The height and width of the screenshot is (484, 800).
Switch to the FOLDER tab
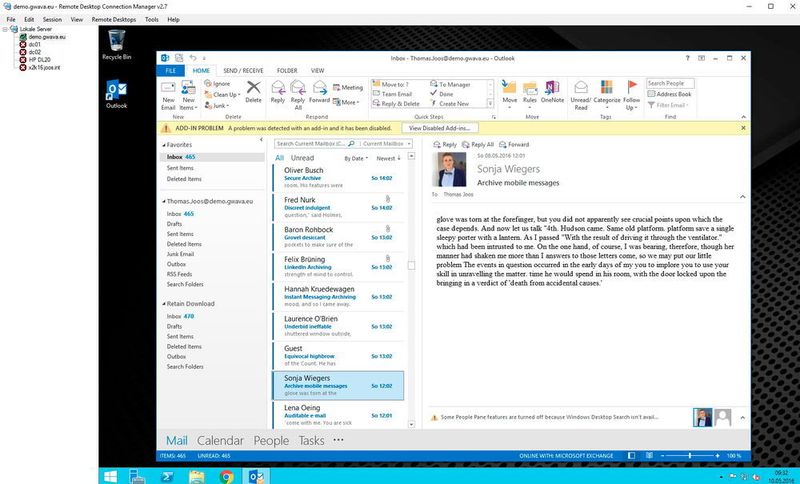tap(287, 71)
